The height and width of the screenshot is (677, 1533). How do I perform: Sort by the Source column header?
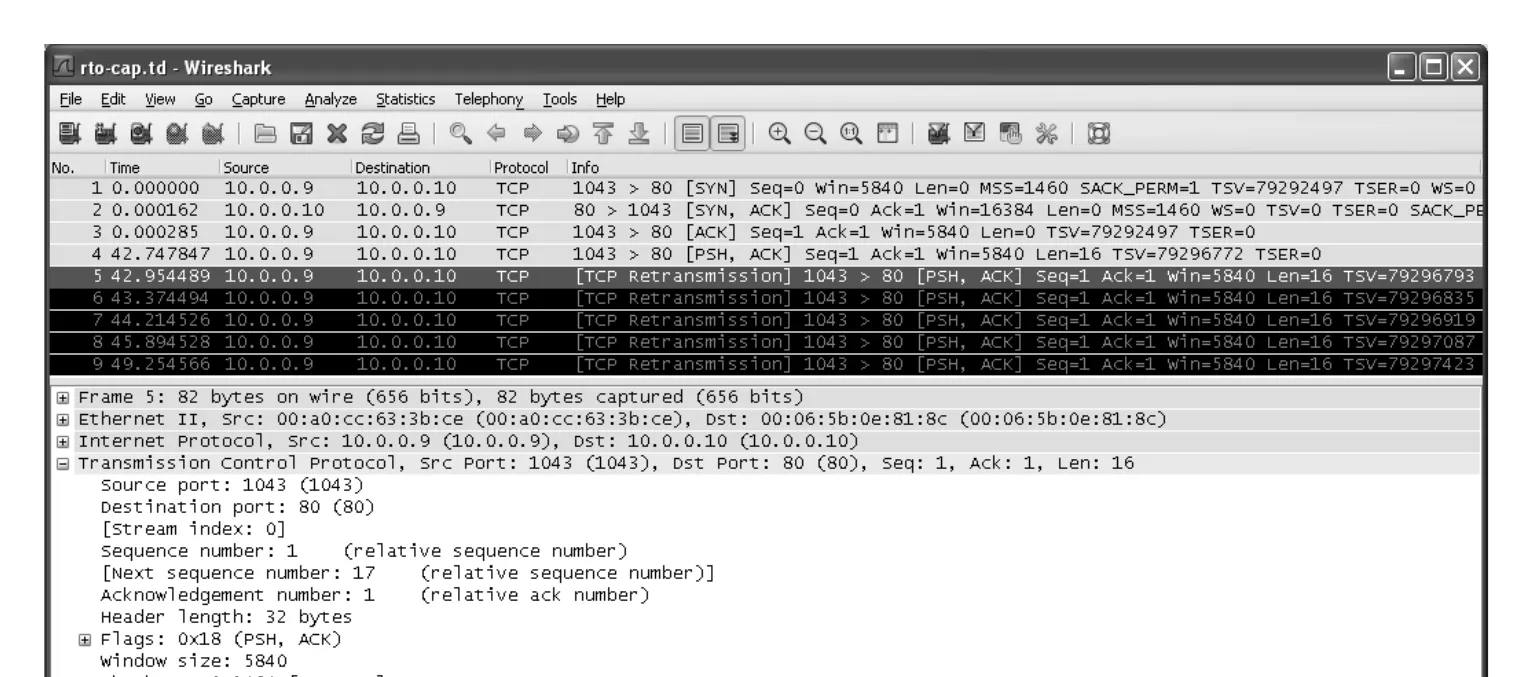[x=283, y=167]
